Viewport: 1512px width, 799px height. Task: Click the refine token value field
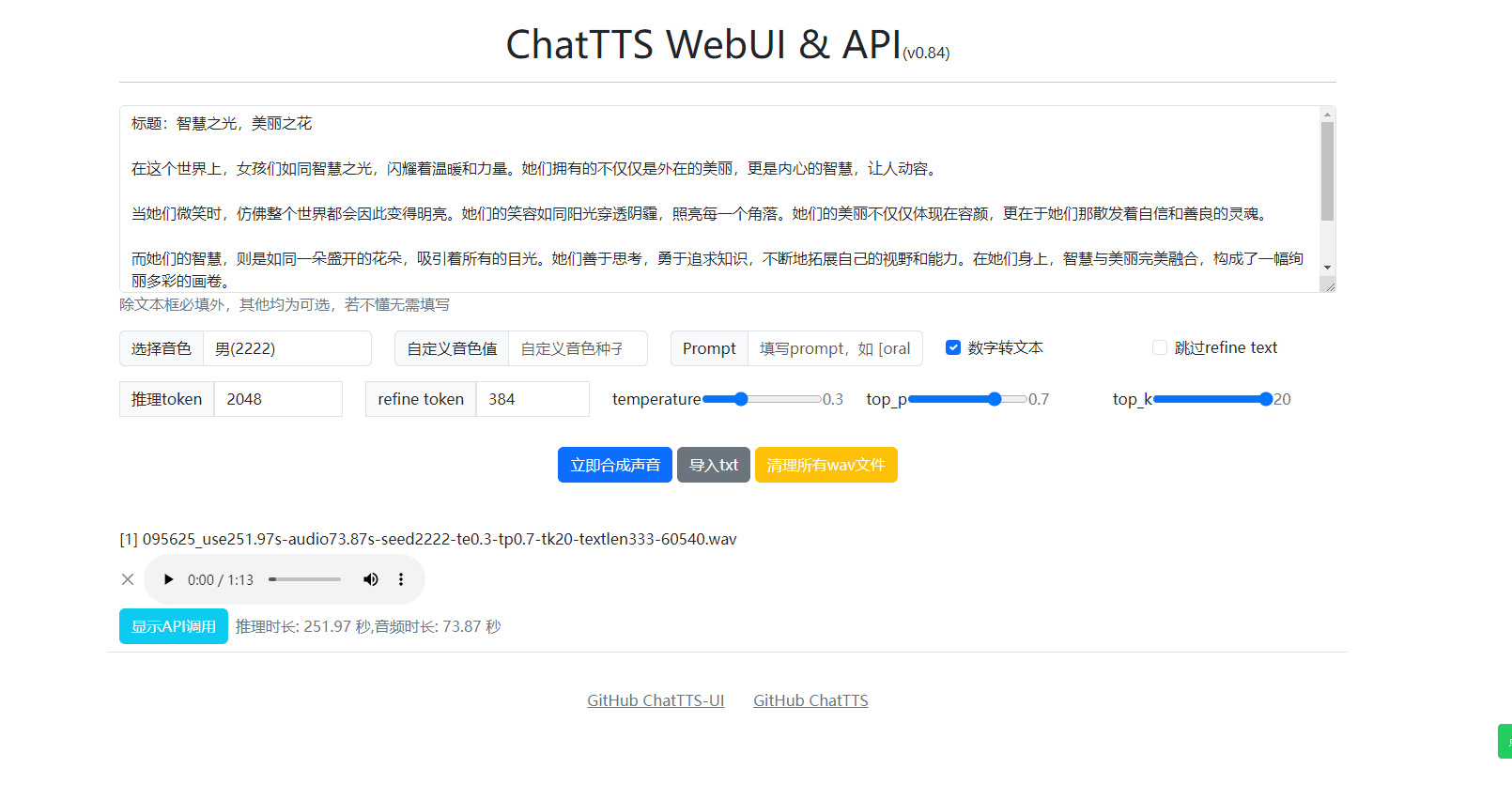[532, 399]
